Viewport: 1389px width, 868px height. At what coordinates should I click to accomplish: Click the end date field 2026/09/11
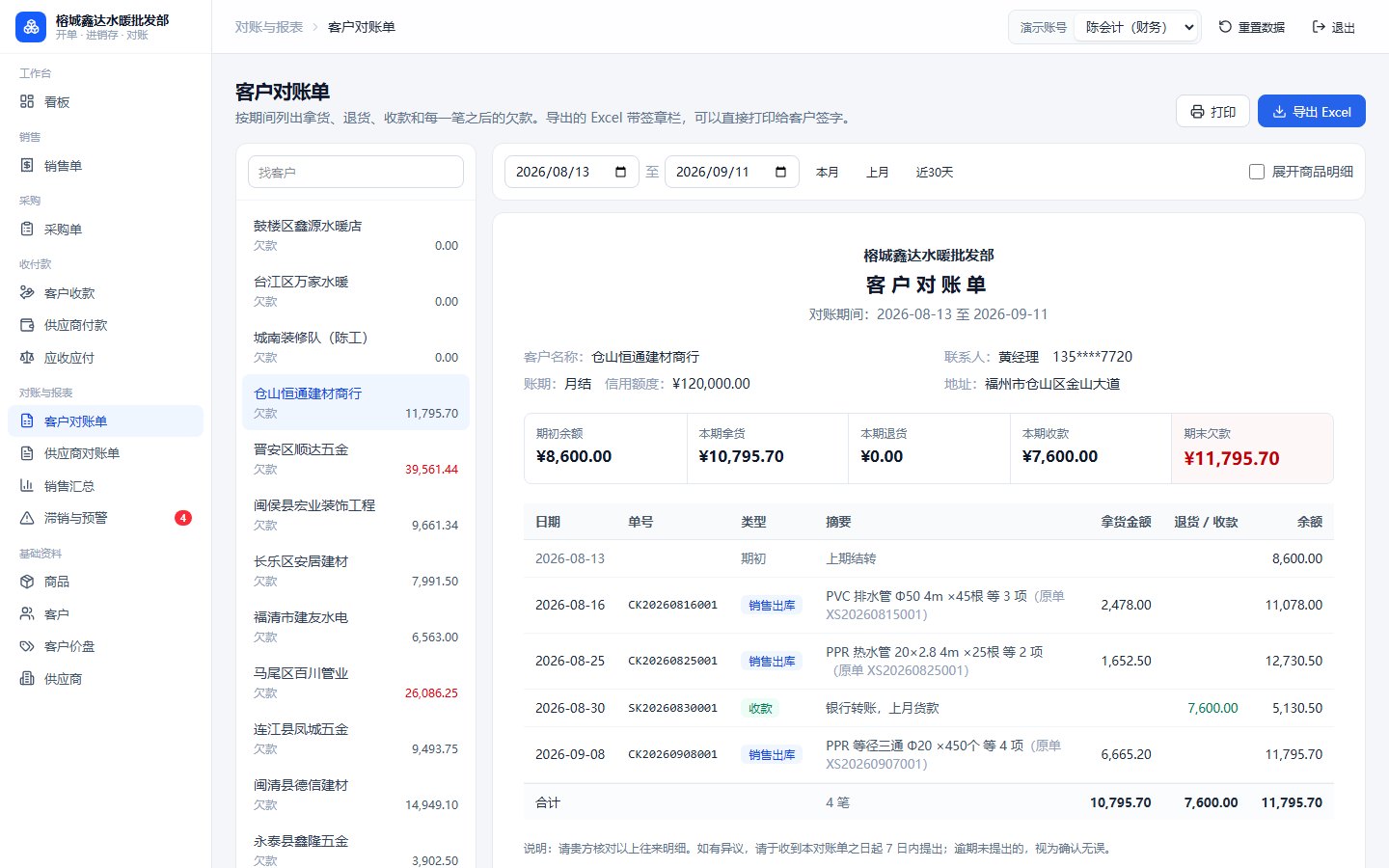pos(732,172)
